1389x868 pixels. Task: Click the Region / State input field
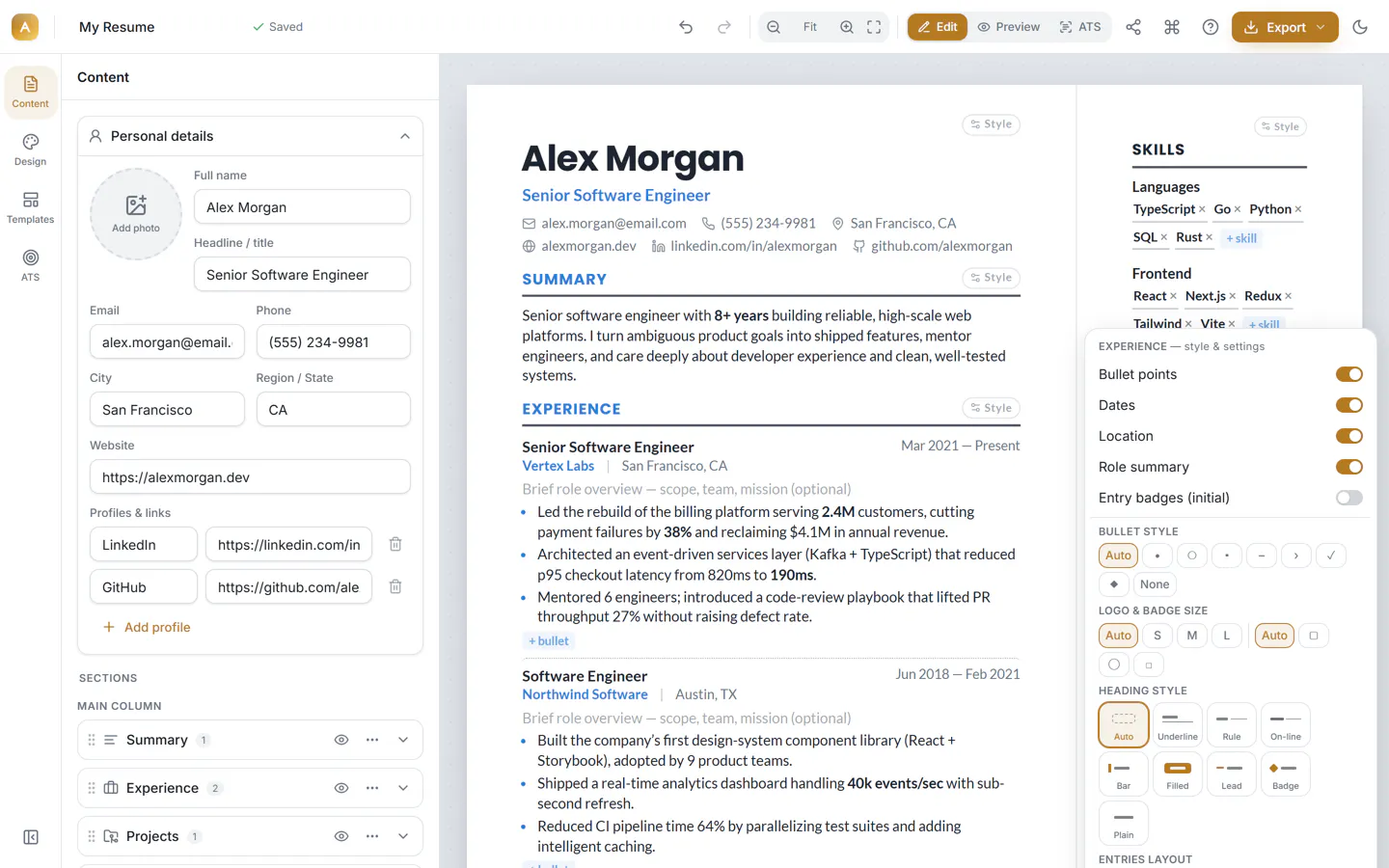[334, 410]
